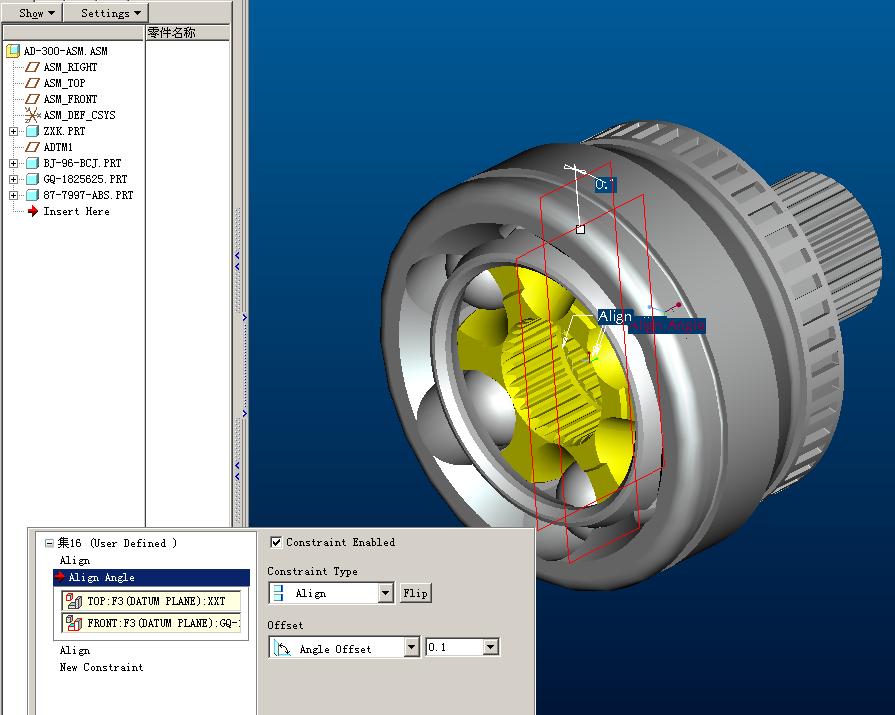Image resolution: width=895 pixels, height=715 pixels.
Task: Select the first Align constraint entry
Action: point(75,560)
